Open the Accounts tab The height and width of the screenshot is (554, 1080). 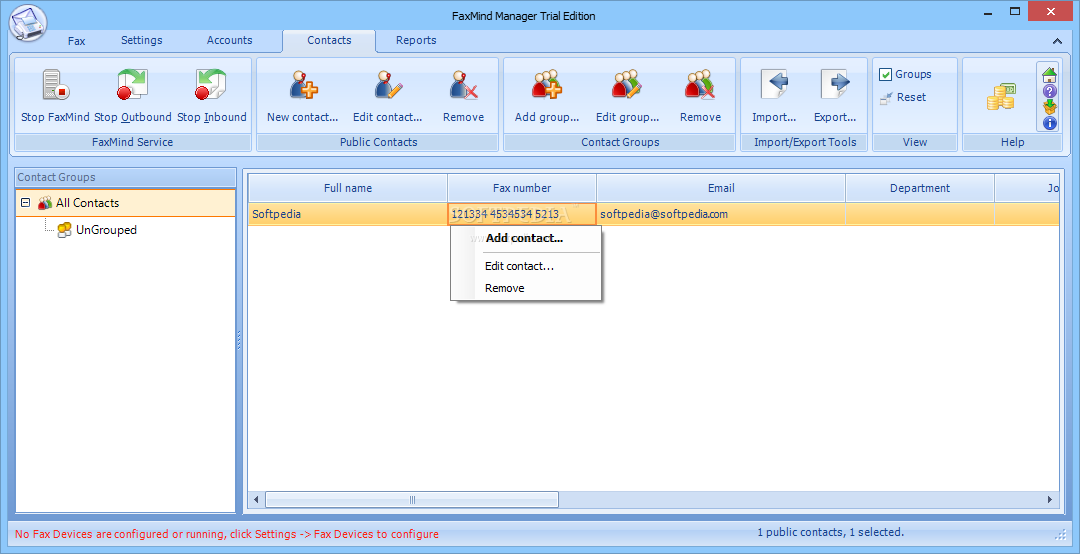pyautogui.click(x=229, y=40)
